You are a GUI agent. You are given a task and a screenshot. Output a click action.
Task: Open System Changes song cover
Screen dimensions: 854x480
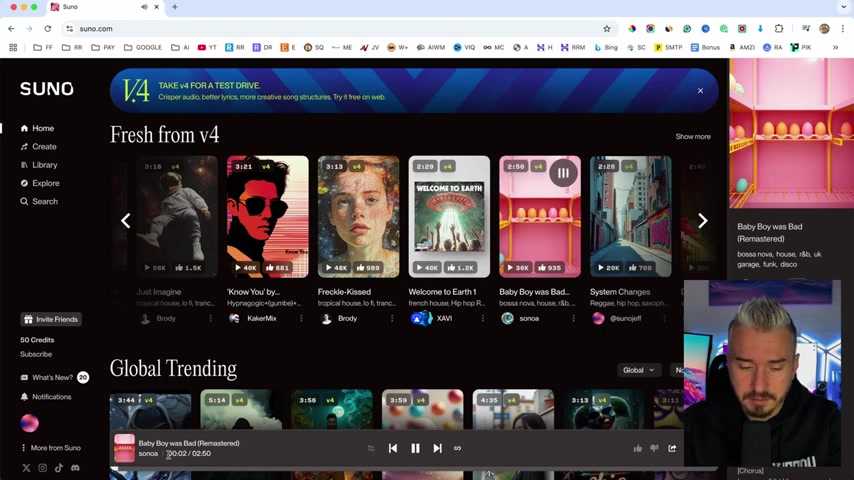tap(631, 216)
